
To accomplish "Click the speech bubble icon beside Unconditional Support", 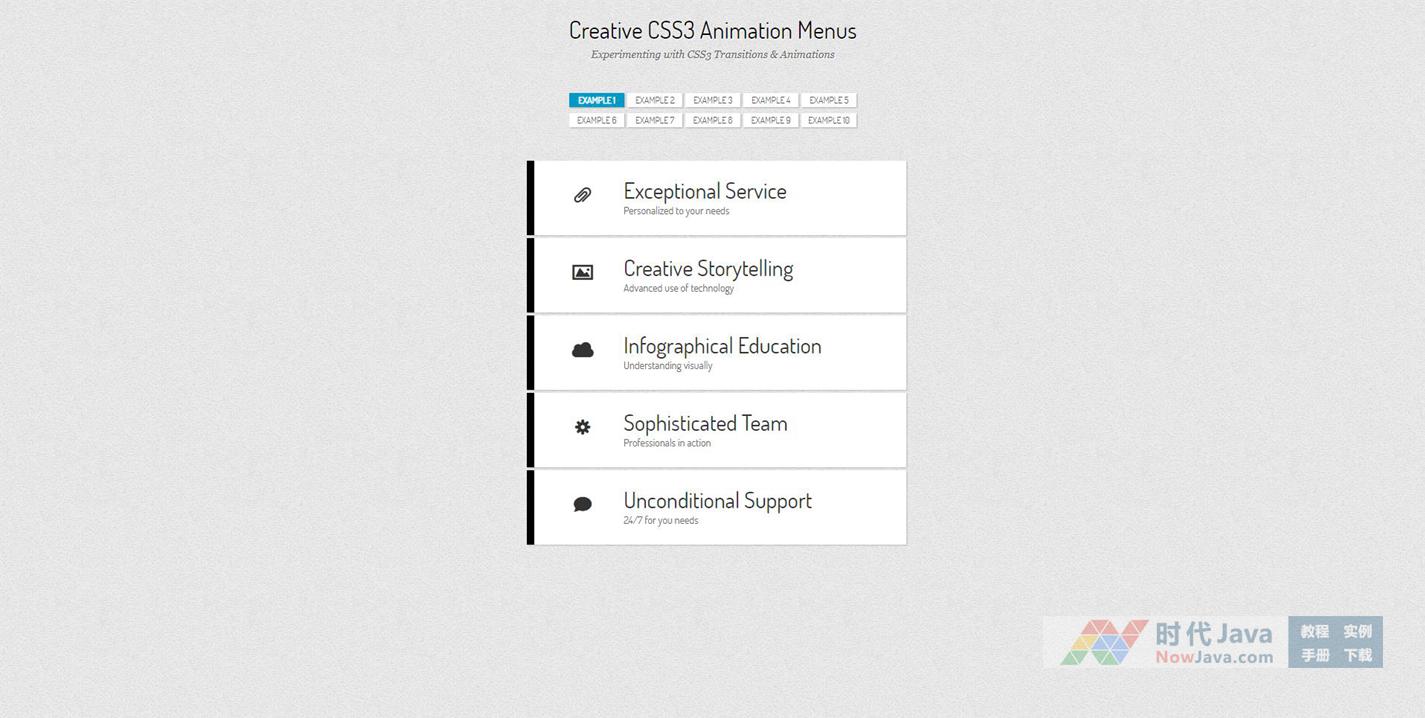I will [582, 504].
